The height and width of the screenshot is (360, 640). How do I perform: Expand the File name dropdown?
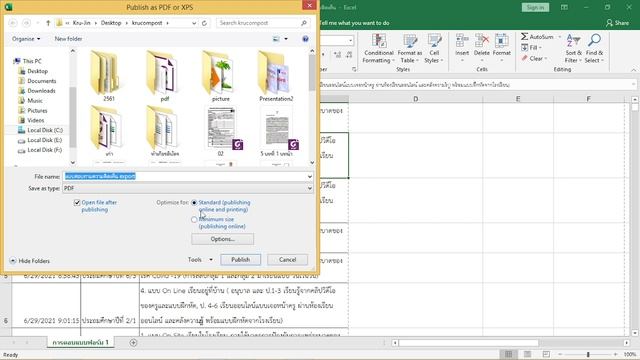pyautogui.click(x=309, y=176)
